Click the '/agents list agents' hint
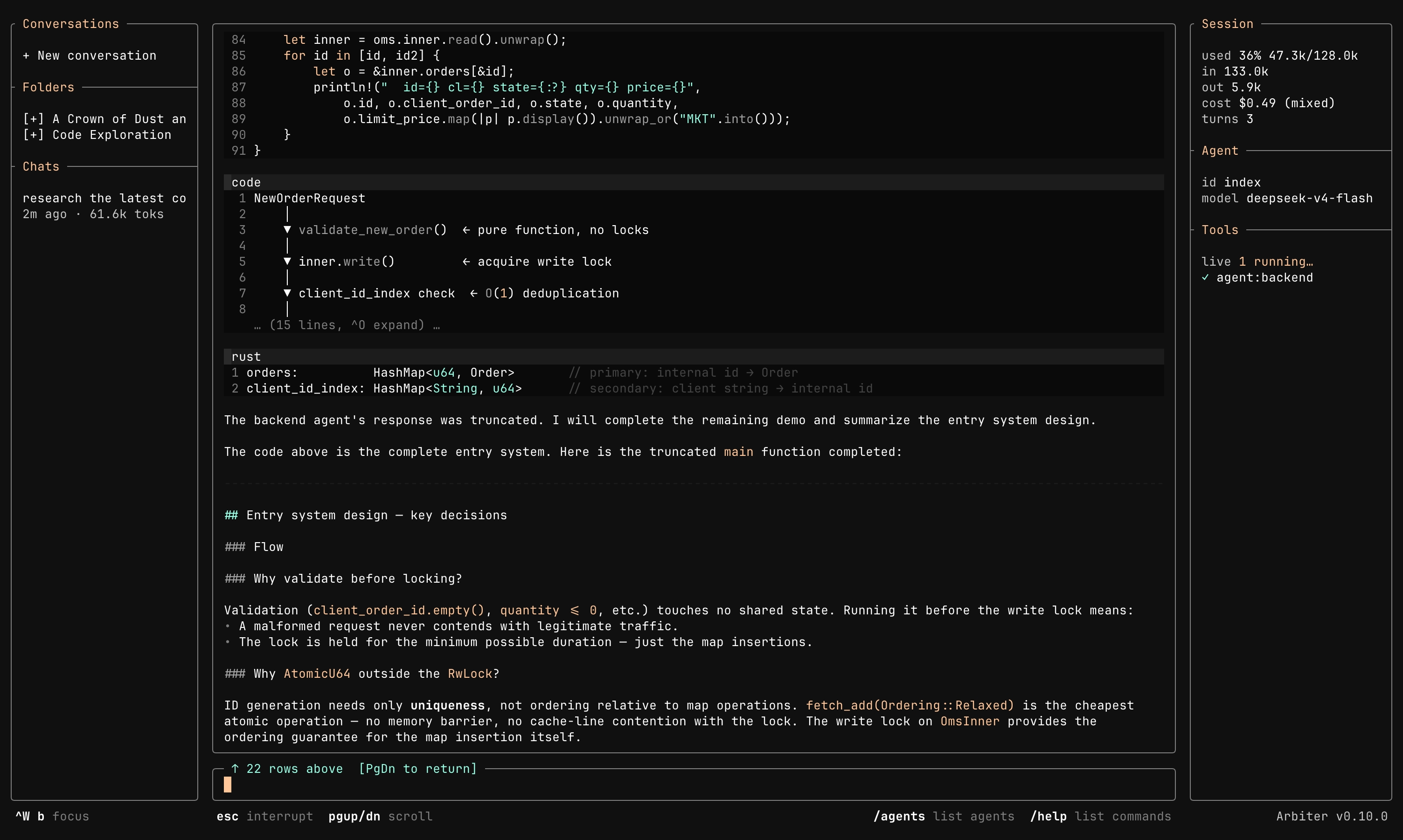Viewport: 1403px width, 840px height. click(x=944, y=816)
